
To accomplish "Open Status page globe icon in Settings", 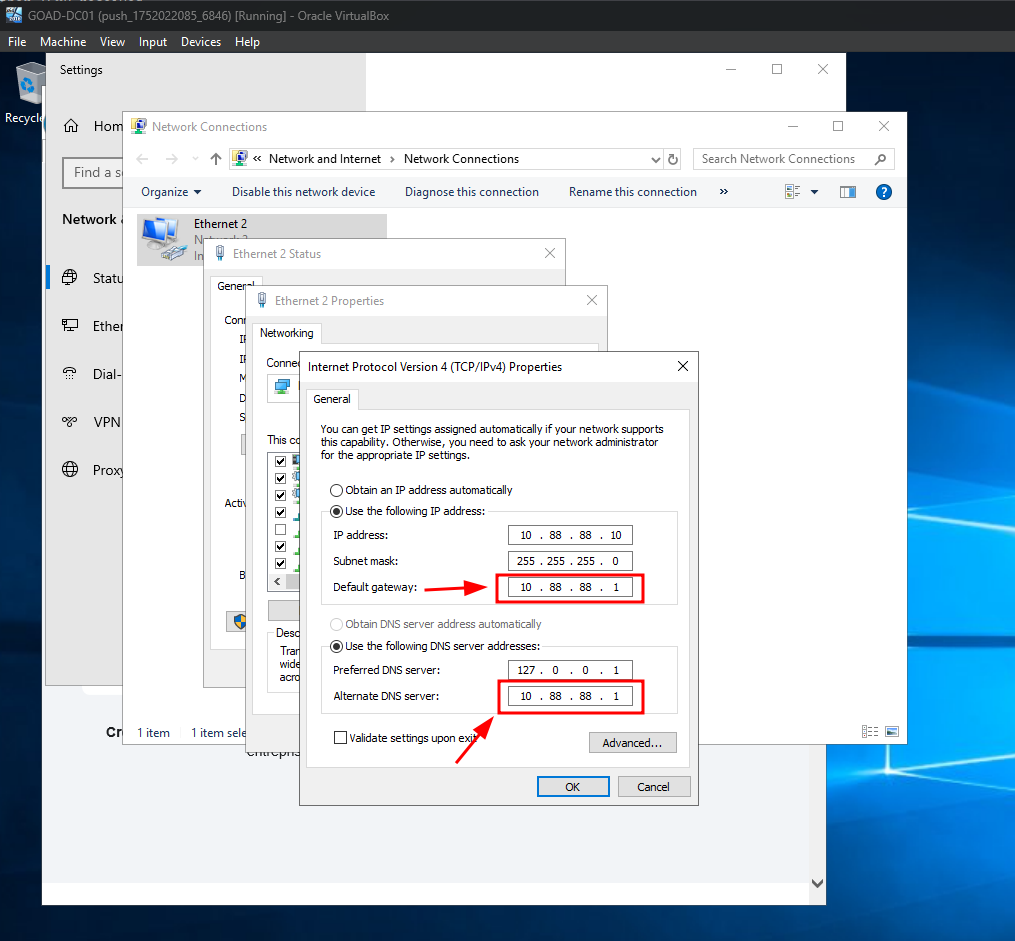I will pyautogui.click(x=70, y=278).
